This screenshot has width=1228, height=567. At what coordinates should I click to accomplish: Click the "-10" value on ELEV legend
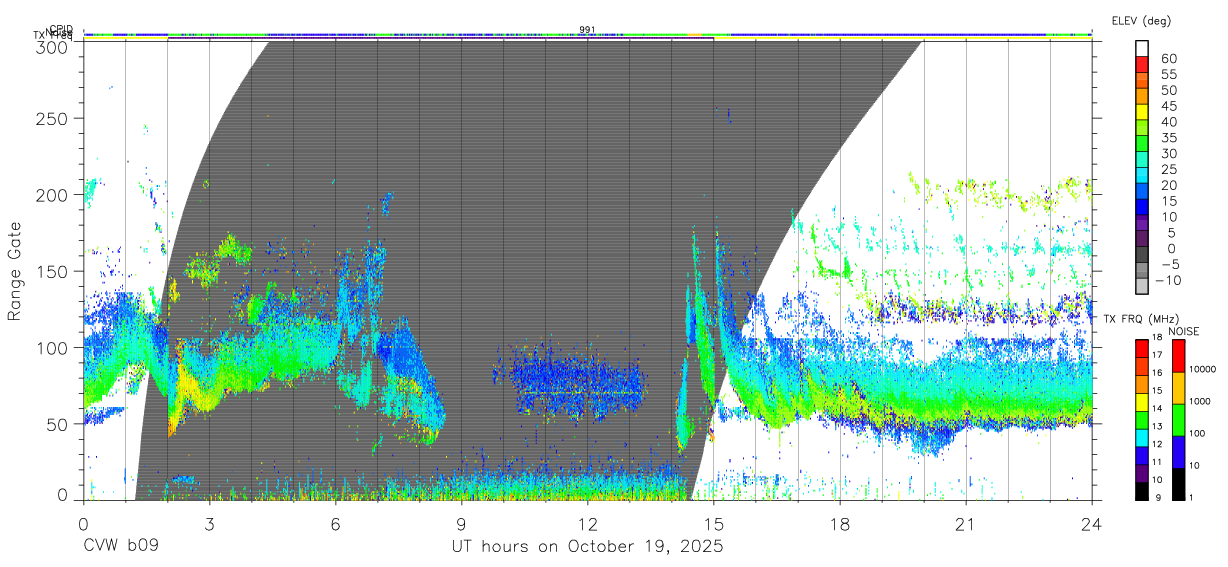click(1168, 279)
